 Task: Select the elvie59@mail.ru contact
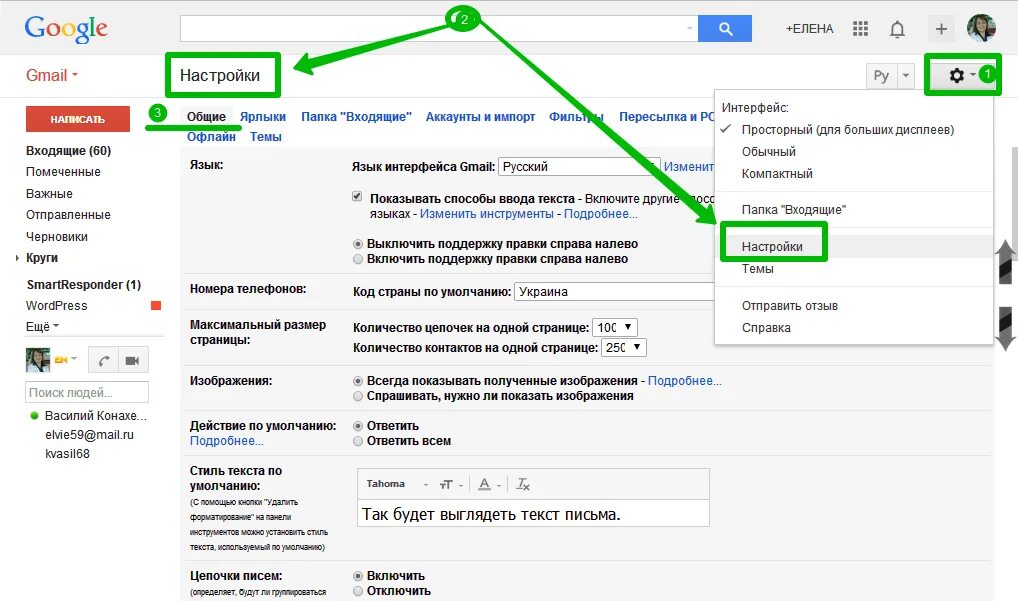[89, 435]
